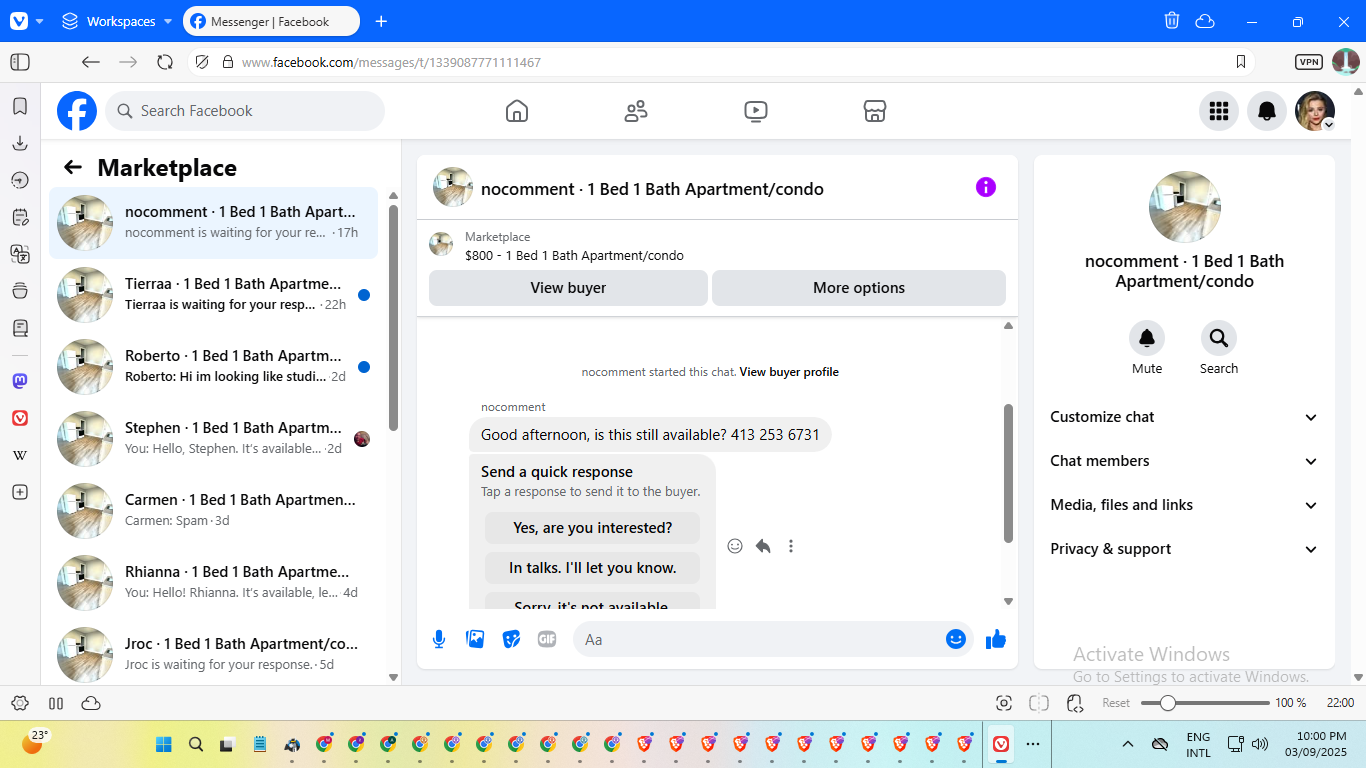The height and width of the screenshot is (768, 1366).
Task: Open the Mastodon web panel
Action: click(20, 381)
